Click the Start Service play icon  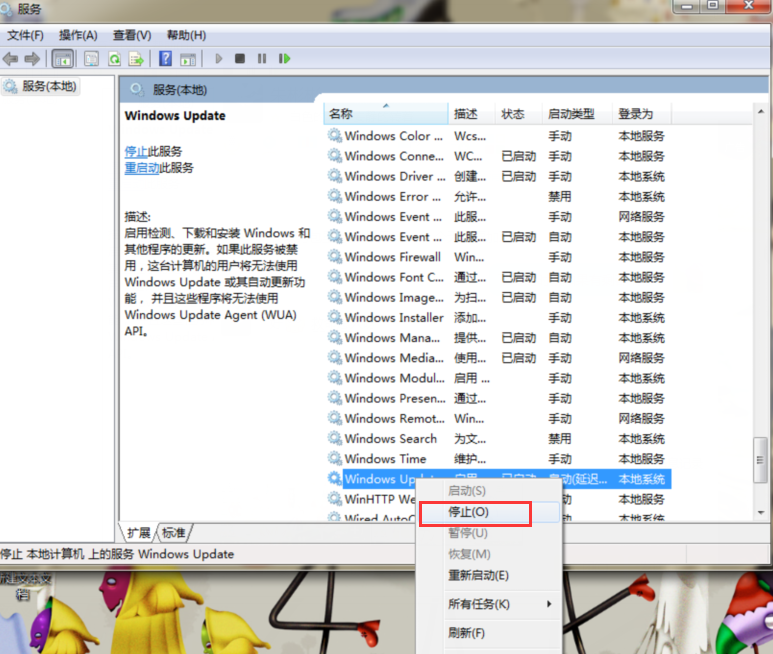pyautogui.click(x=218, y=59)
